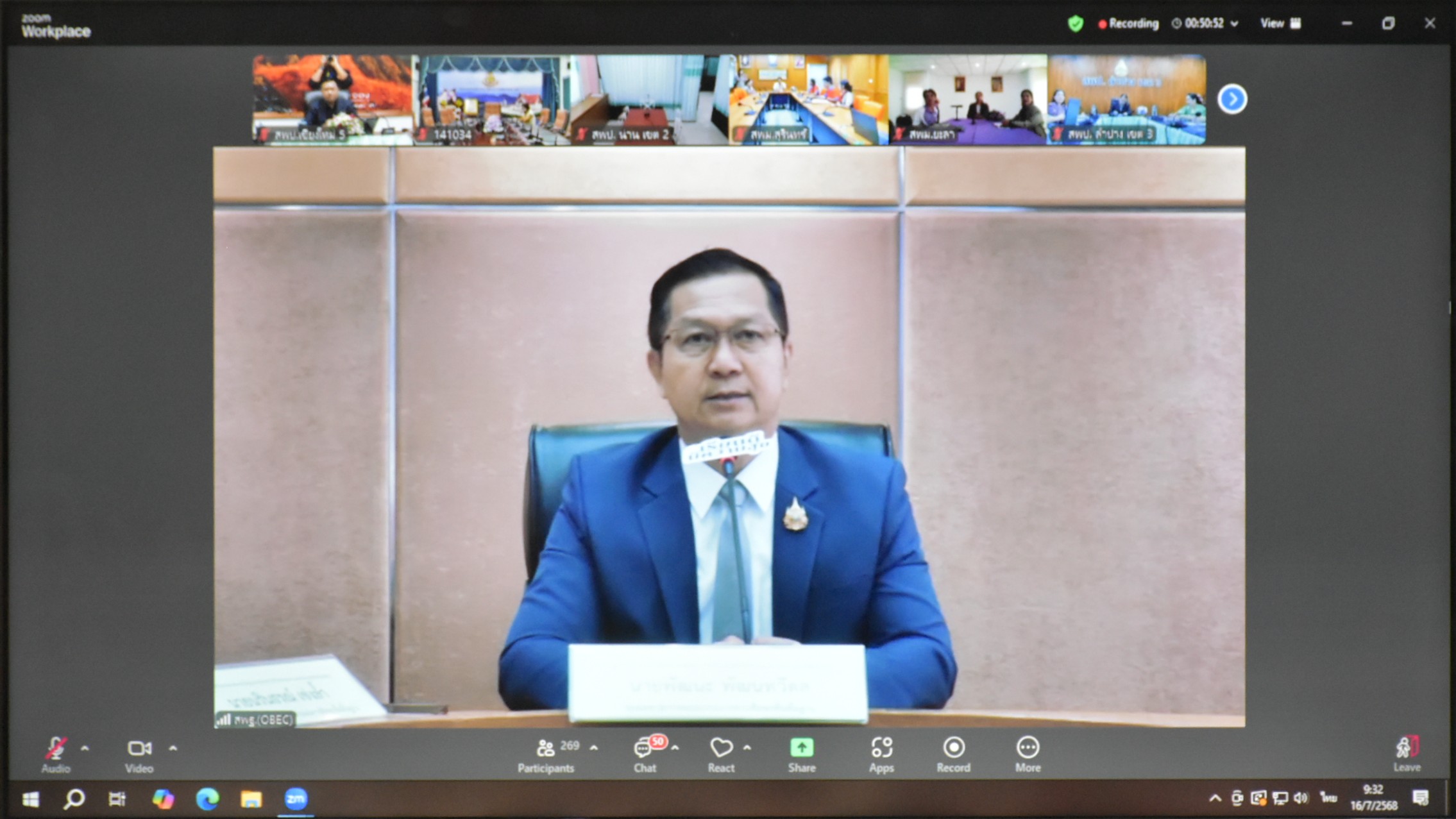The image size is (1456, 819).
Task: Click the Zoom taskbar icon
Action: pos(296,799)
